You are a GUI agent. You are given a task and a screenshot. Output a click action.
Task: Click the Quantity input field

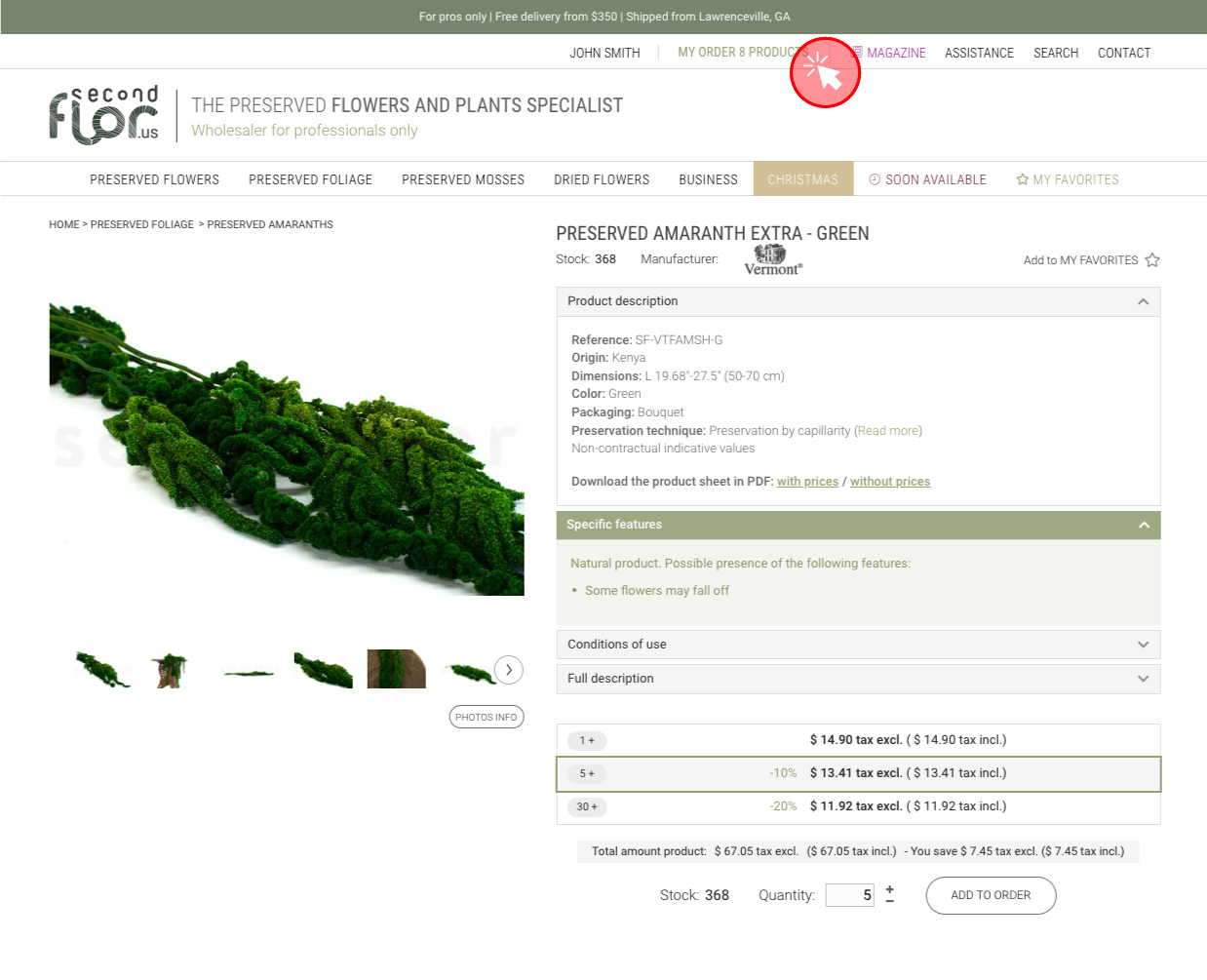tap(850, 895)
